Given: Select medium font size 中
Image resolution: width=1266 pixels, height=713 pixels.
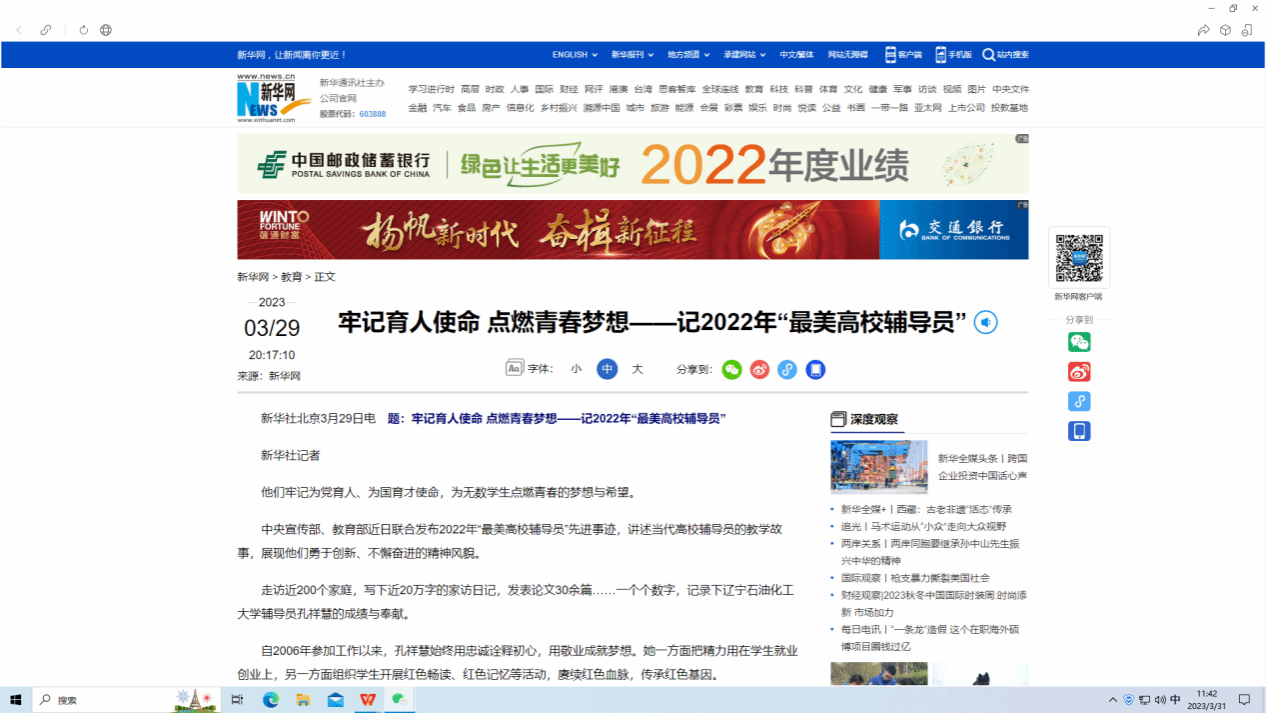Looking at the screenshot, I should click(607, 369).
